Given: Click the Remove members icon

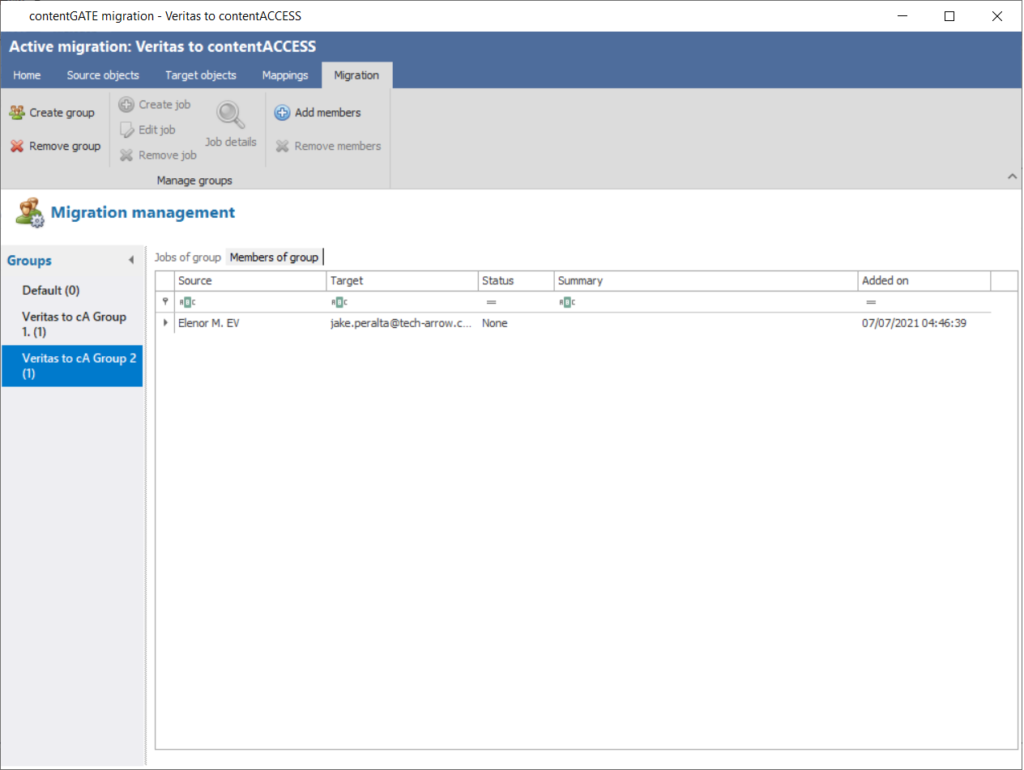Looking at the screenshot, I should (x=282, y=146).
